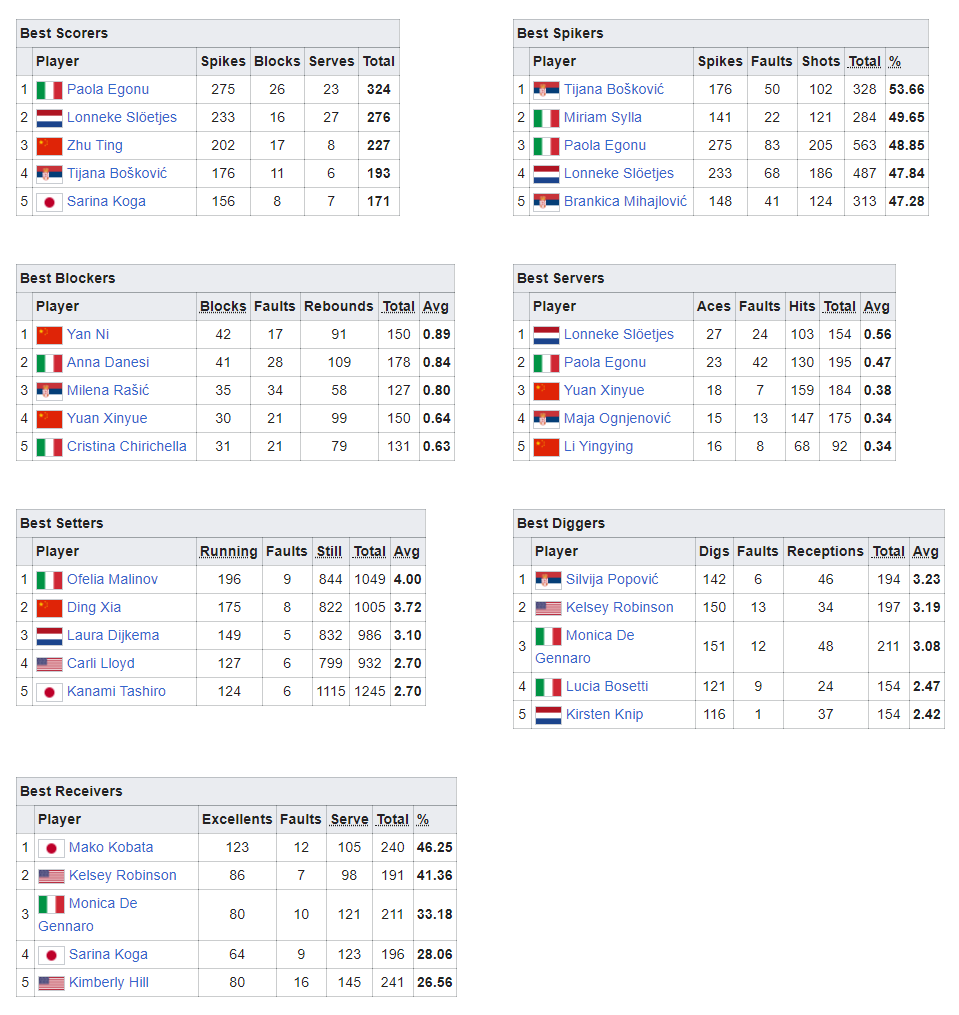Screen dimensions: 959x1015
Task: Open Lucia Bosetti player page
Action: (x=607, y=686)
